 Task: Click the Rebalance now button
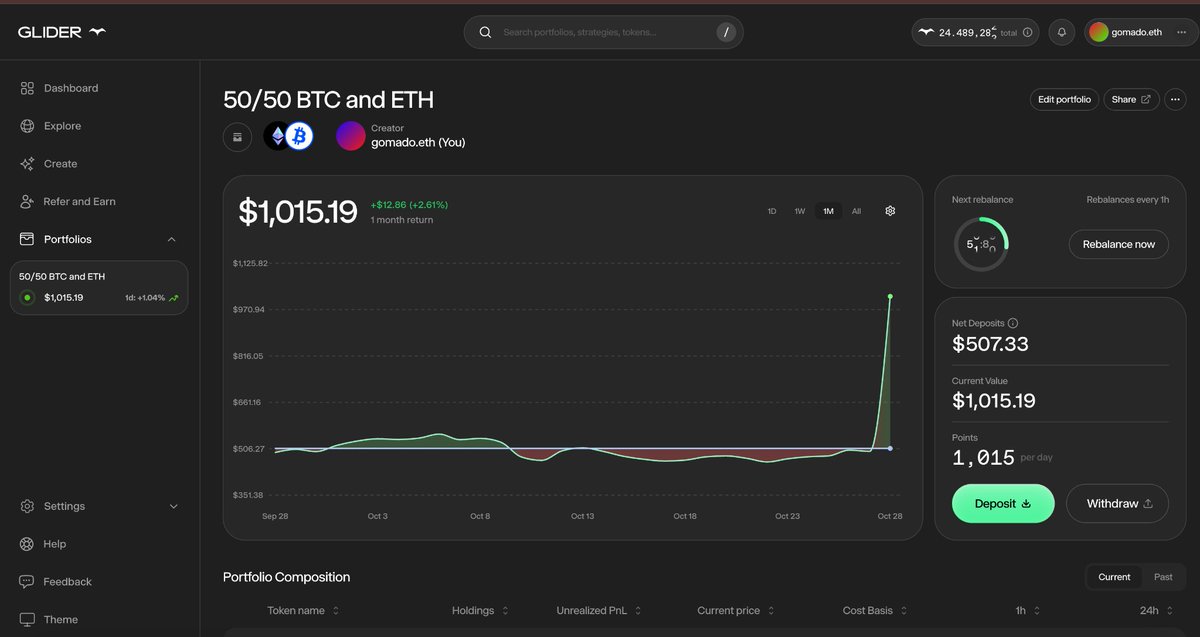pyautogui.click(x=1118, y=244)
